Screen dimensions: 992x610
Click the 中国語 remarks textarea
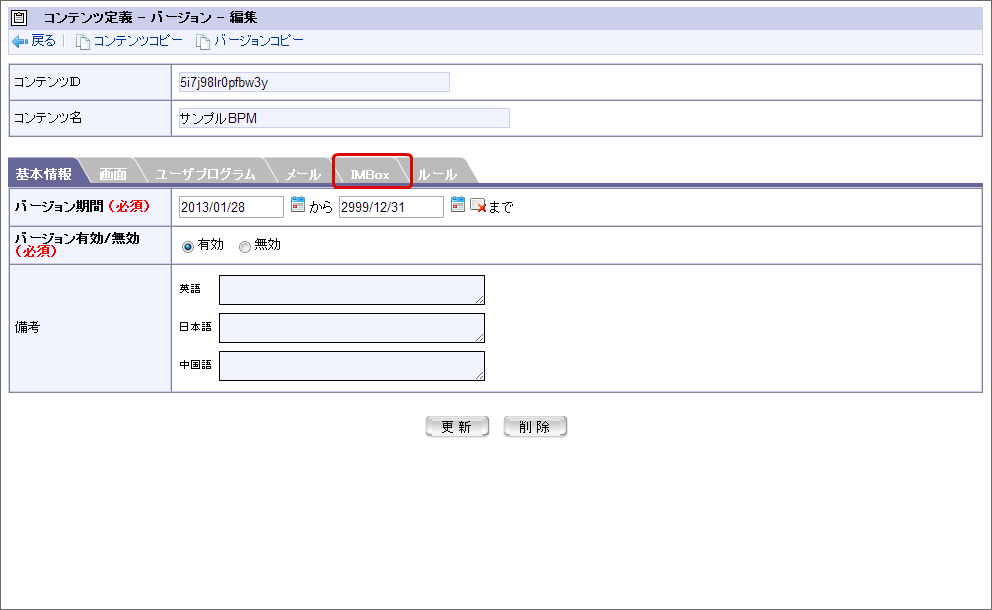(352, 366)
